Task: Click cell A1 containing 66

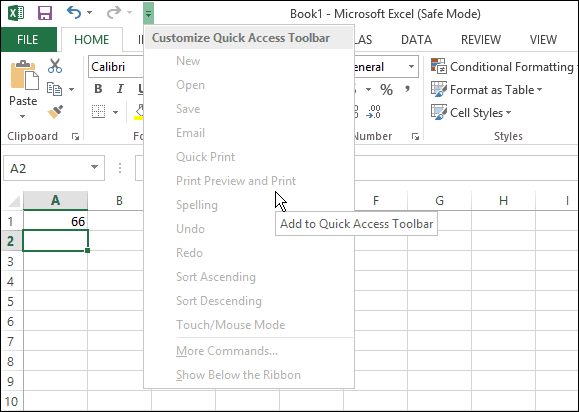Action: 55,221
